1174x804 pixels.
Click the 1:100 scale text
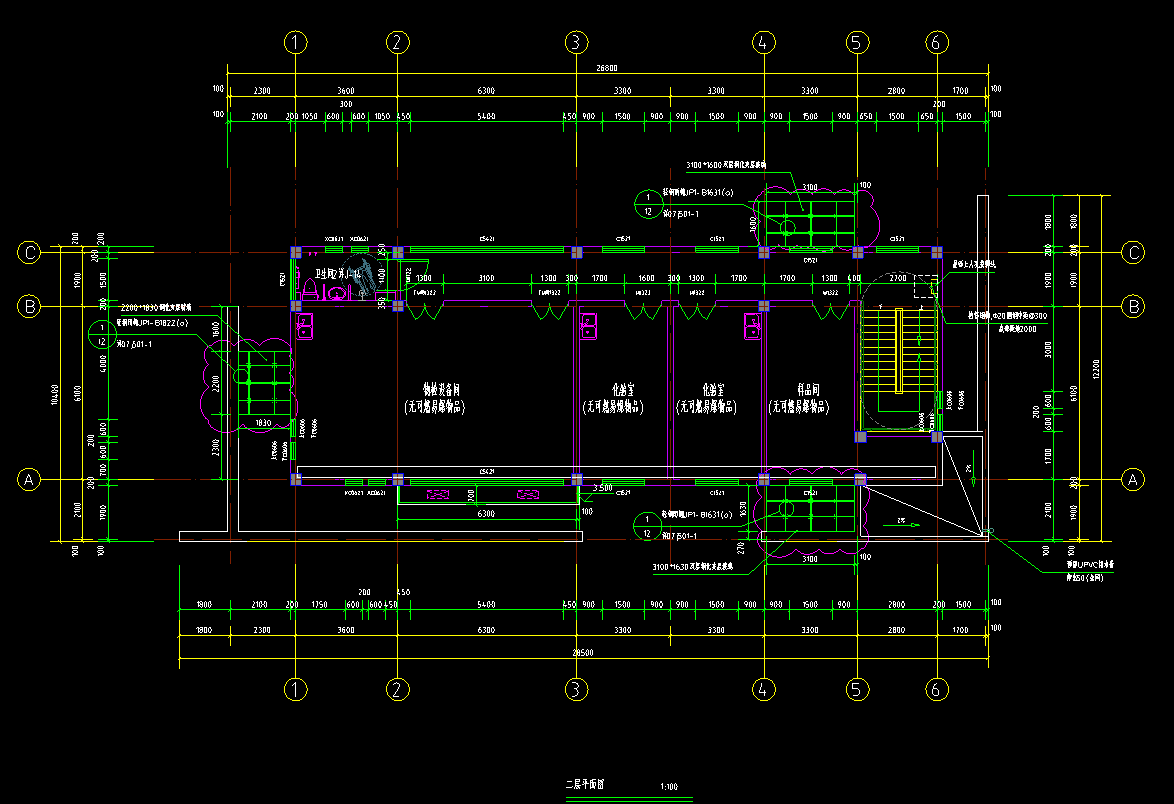coord(669,787)
